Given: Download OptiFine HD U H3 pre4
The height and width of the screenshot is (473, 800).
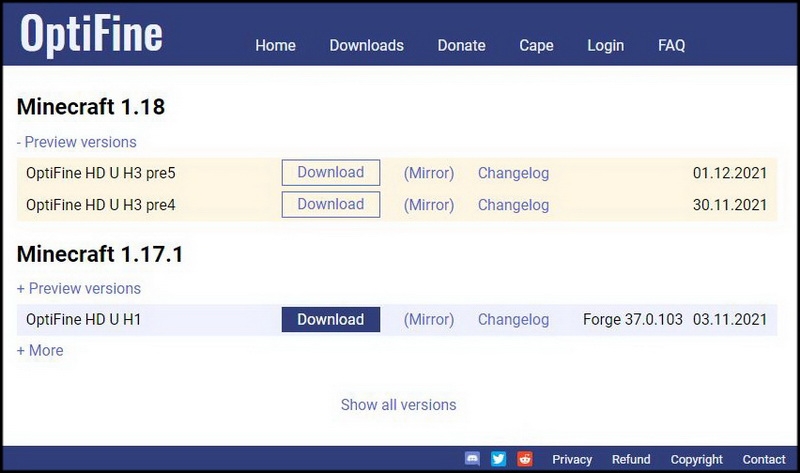Looking at the screenshot, I should coord(331,204).
